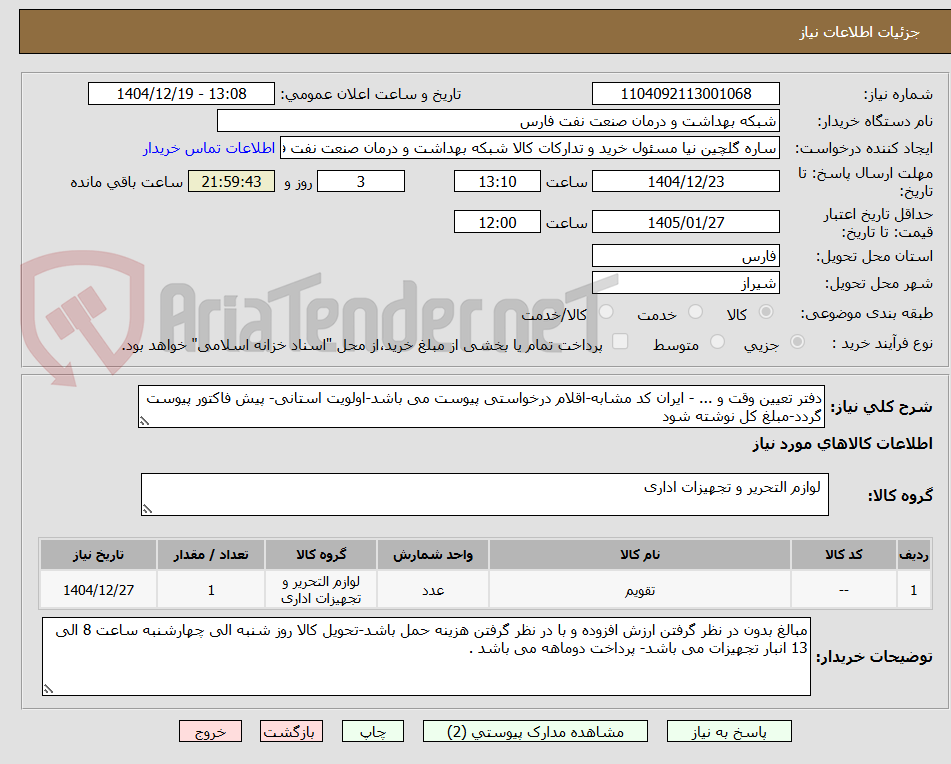Click the چاپ print button

(373, 731)
